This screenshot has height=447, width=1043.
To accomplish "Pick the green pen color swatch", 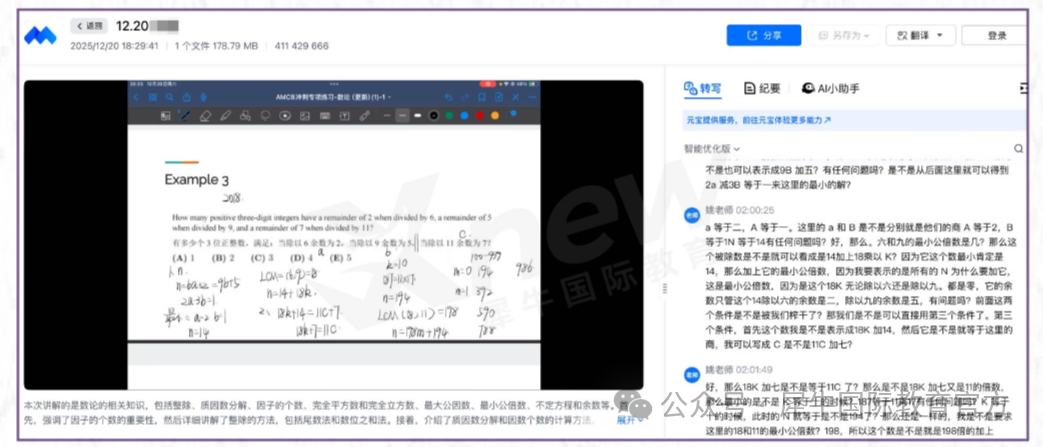I will (x=448, y=115).
